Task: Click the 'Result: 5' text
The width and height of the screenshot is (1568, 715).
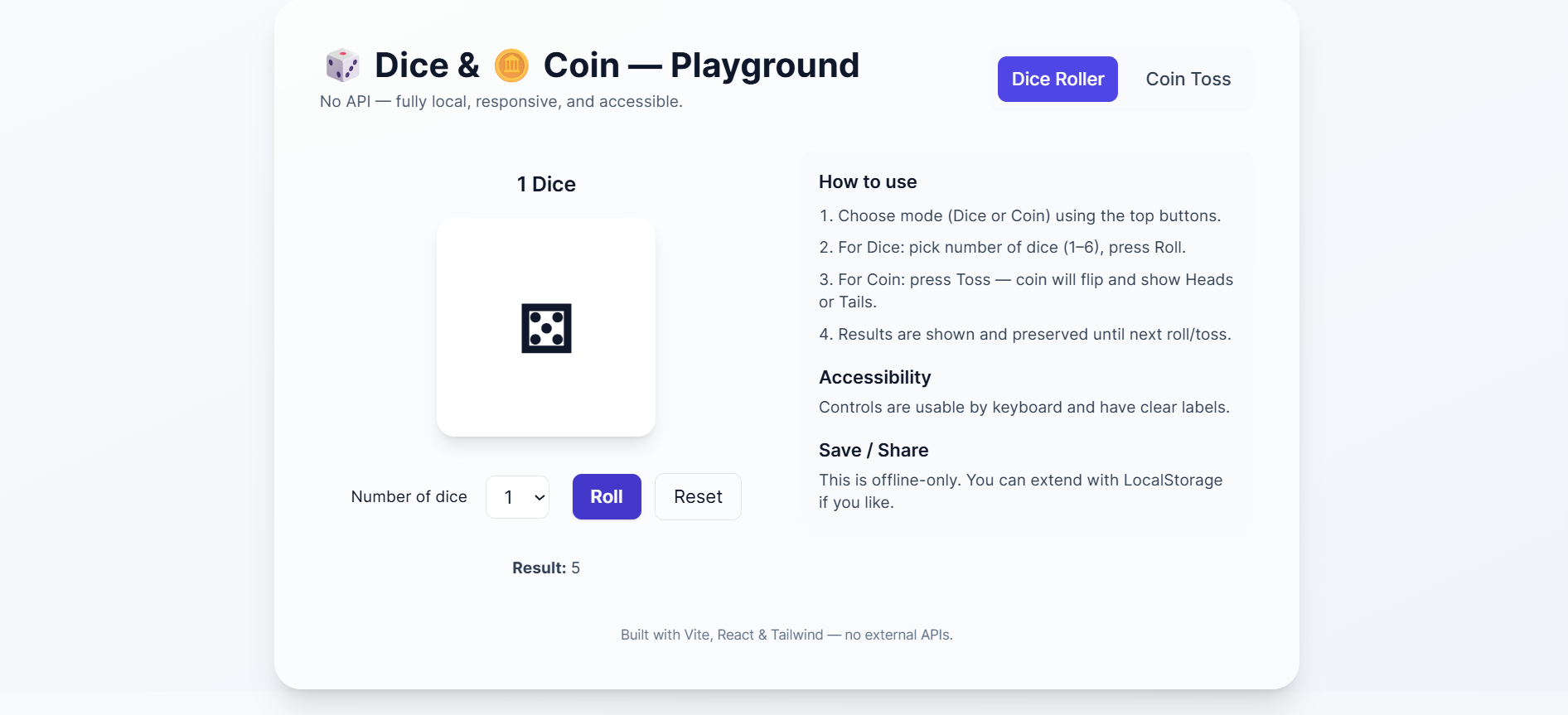Action: coord(544,568)
